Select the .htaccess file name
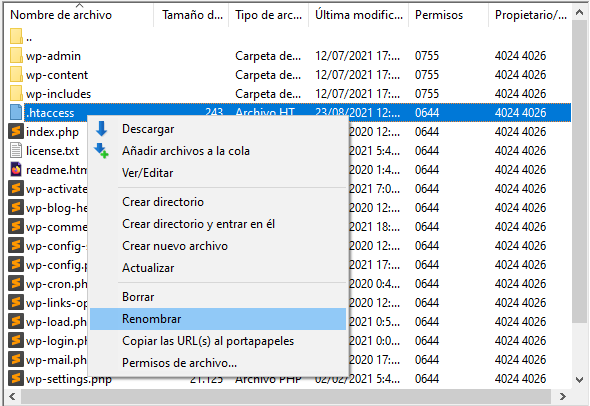590x406 pixels. click(50, 113)
